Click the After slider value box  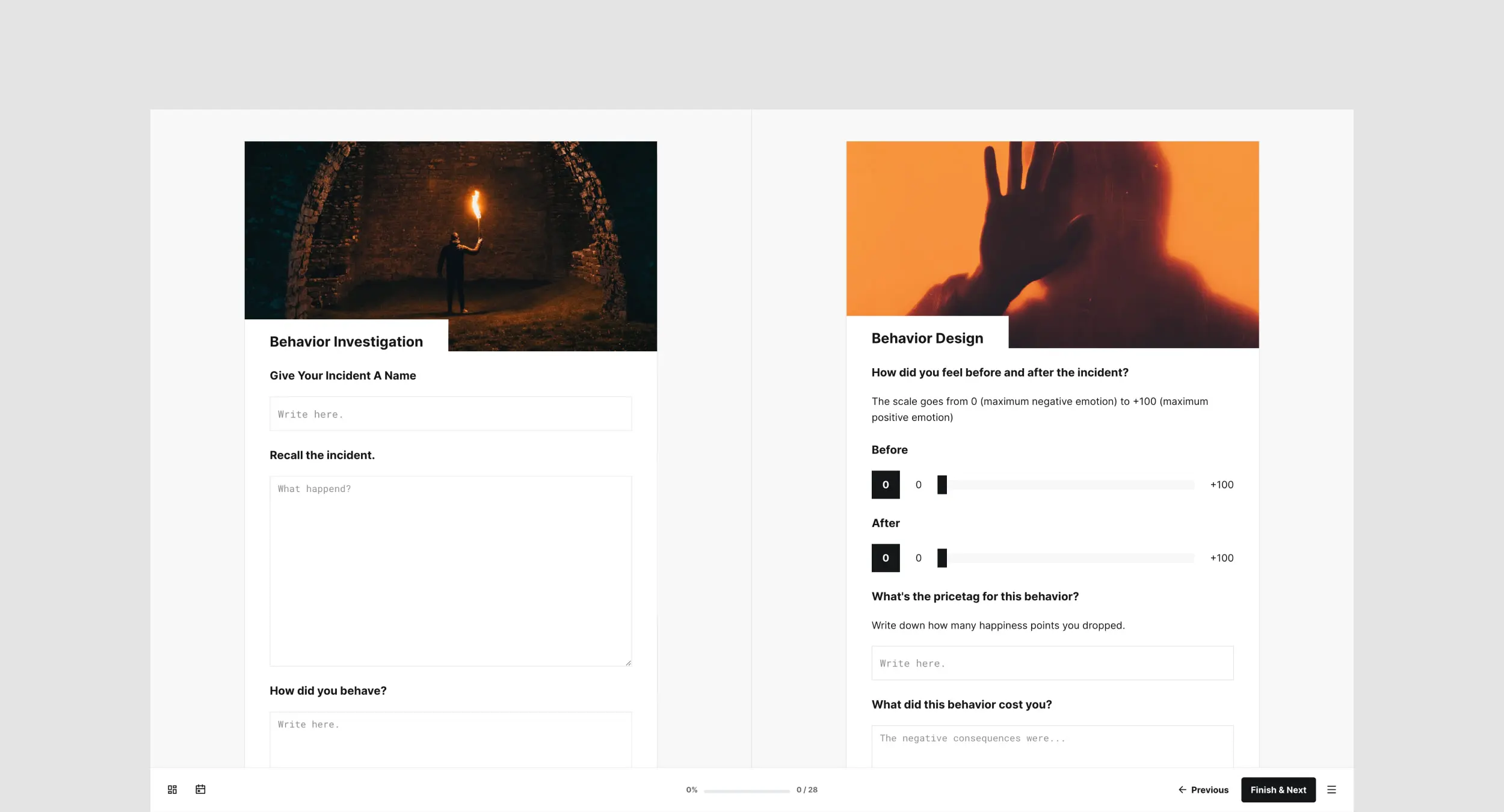click(x=886, y=558)
